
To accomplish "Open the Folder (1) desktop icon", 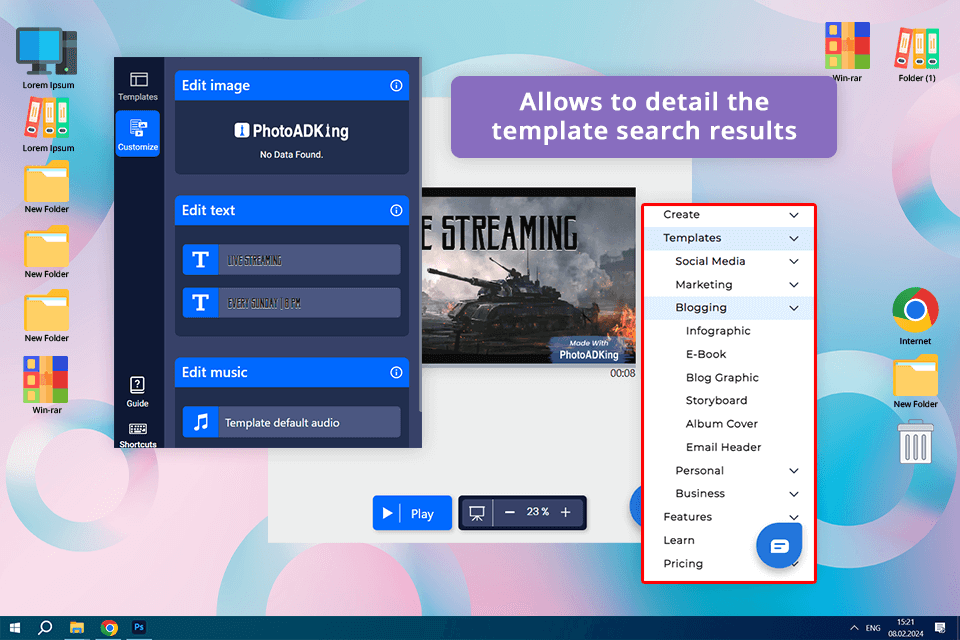I will (x=917, y=54).
